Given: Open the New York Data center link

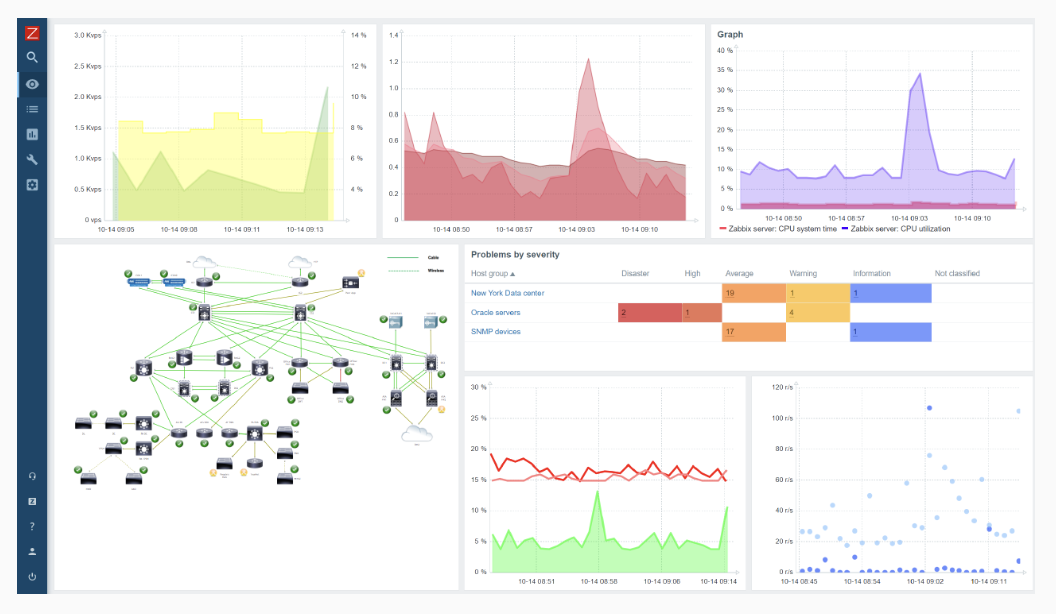Looking at the screenshot, I should [x=507, y=293].
